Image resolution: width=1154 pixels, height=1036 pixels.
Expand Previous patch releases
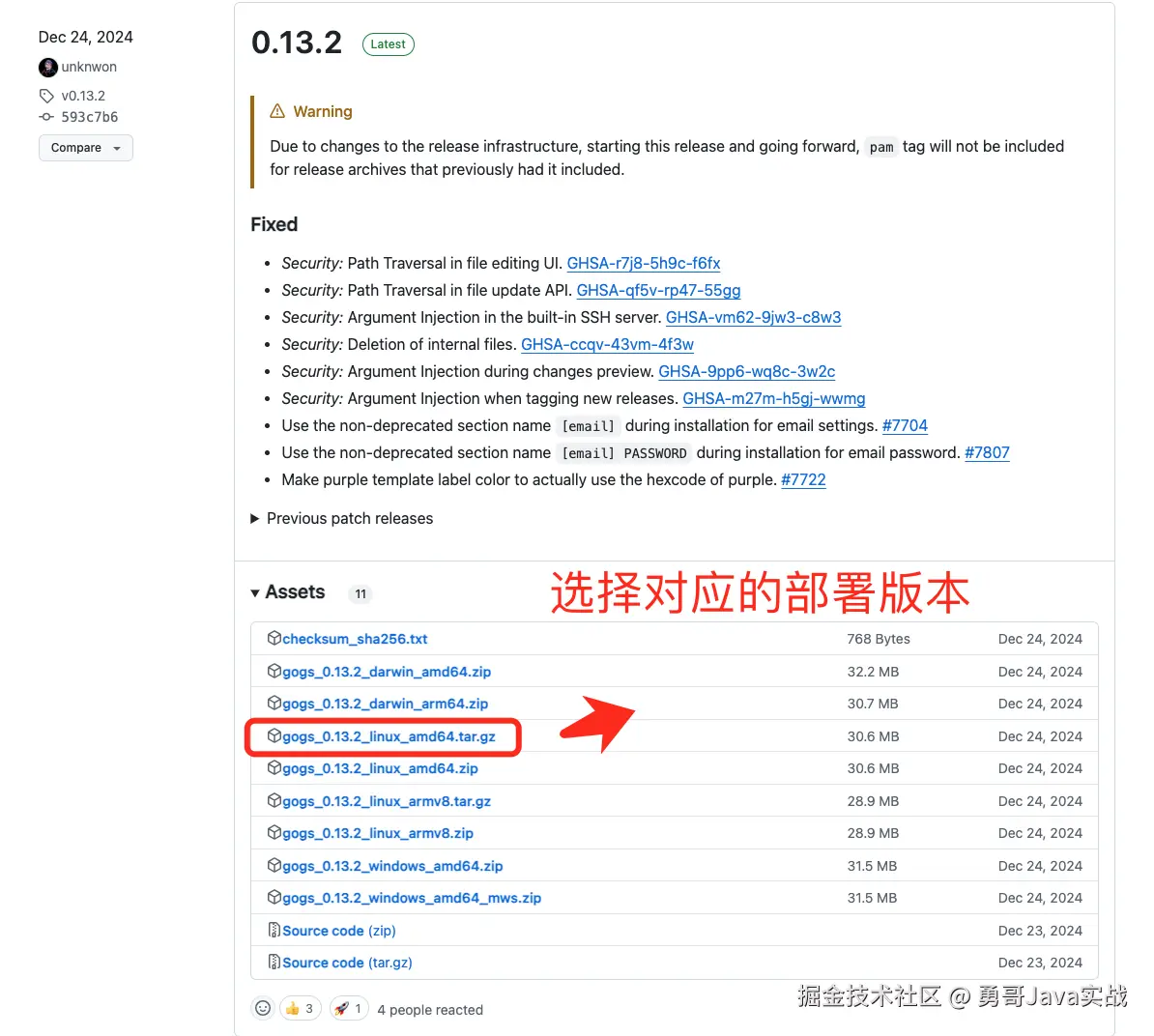342,519
